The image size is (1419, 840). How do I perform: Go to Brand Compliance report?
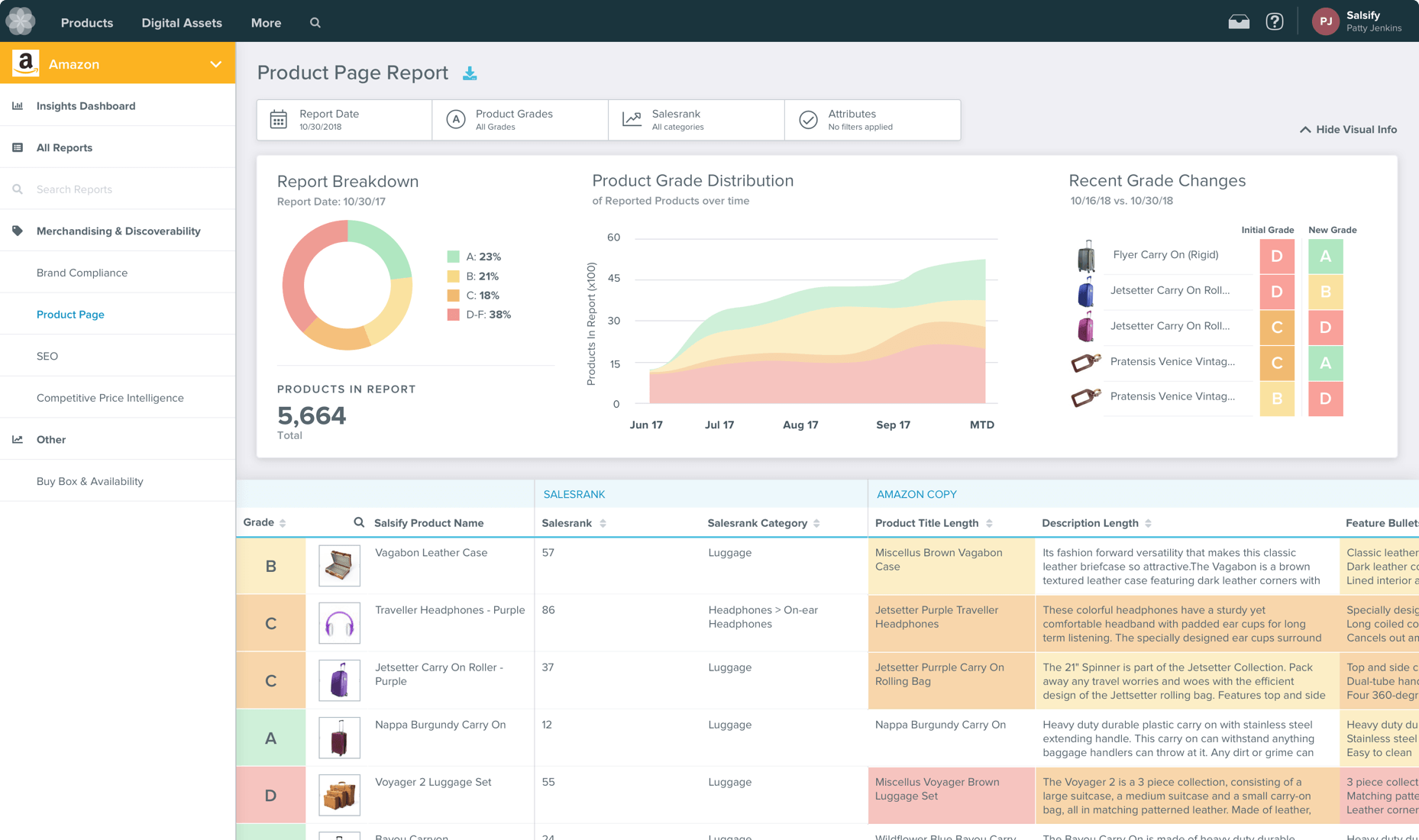click(82, 273)
